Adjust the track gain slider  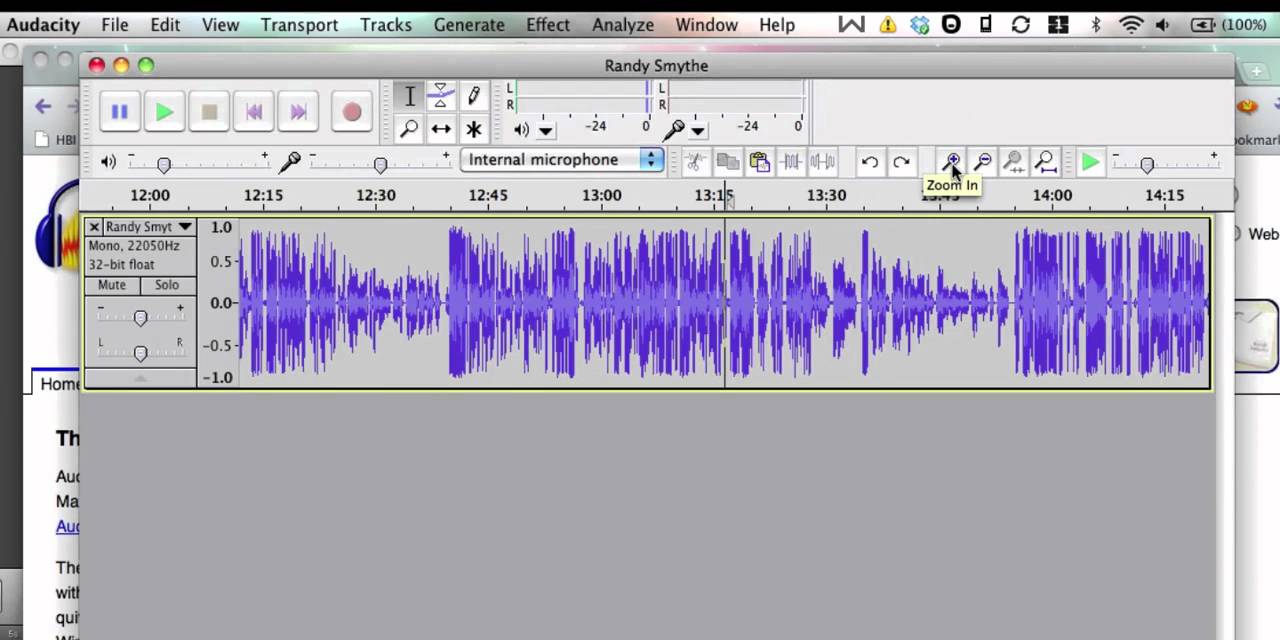(x=140, y=318)
